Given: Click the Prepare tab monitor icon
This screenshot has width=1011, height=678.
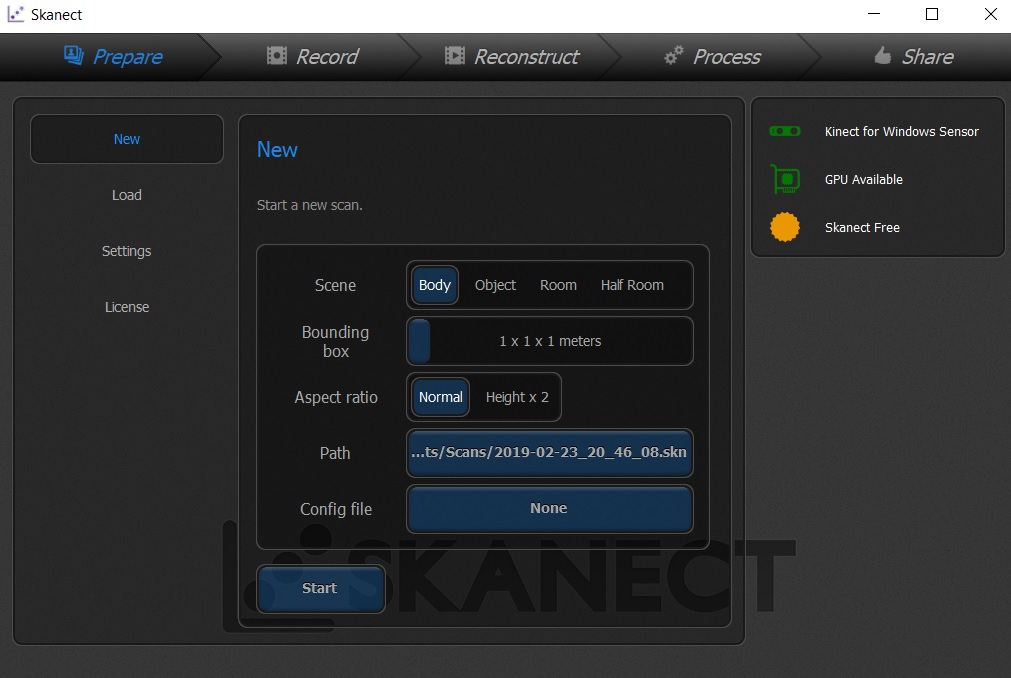Looking at the screenshot, I should [74, 56].
